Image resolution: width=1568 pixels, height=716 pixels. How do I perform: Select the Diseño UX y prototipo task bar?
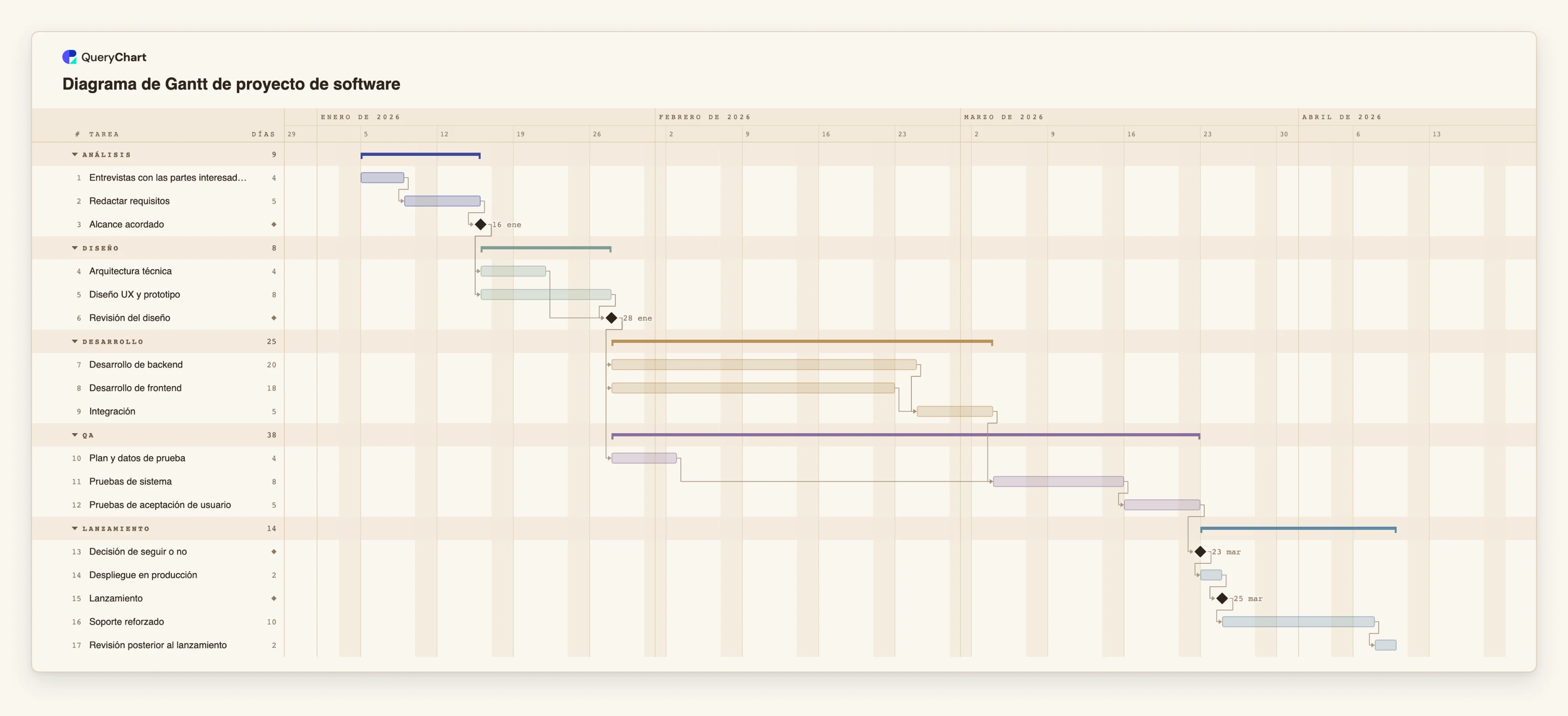click(546, 295)
